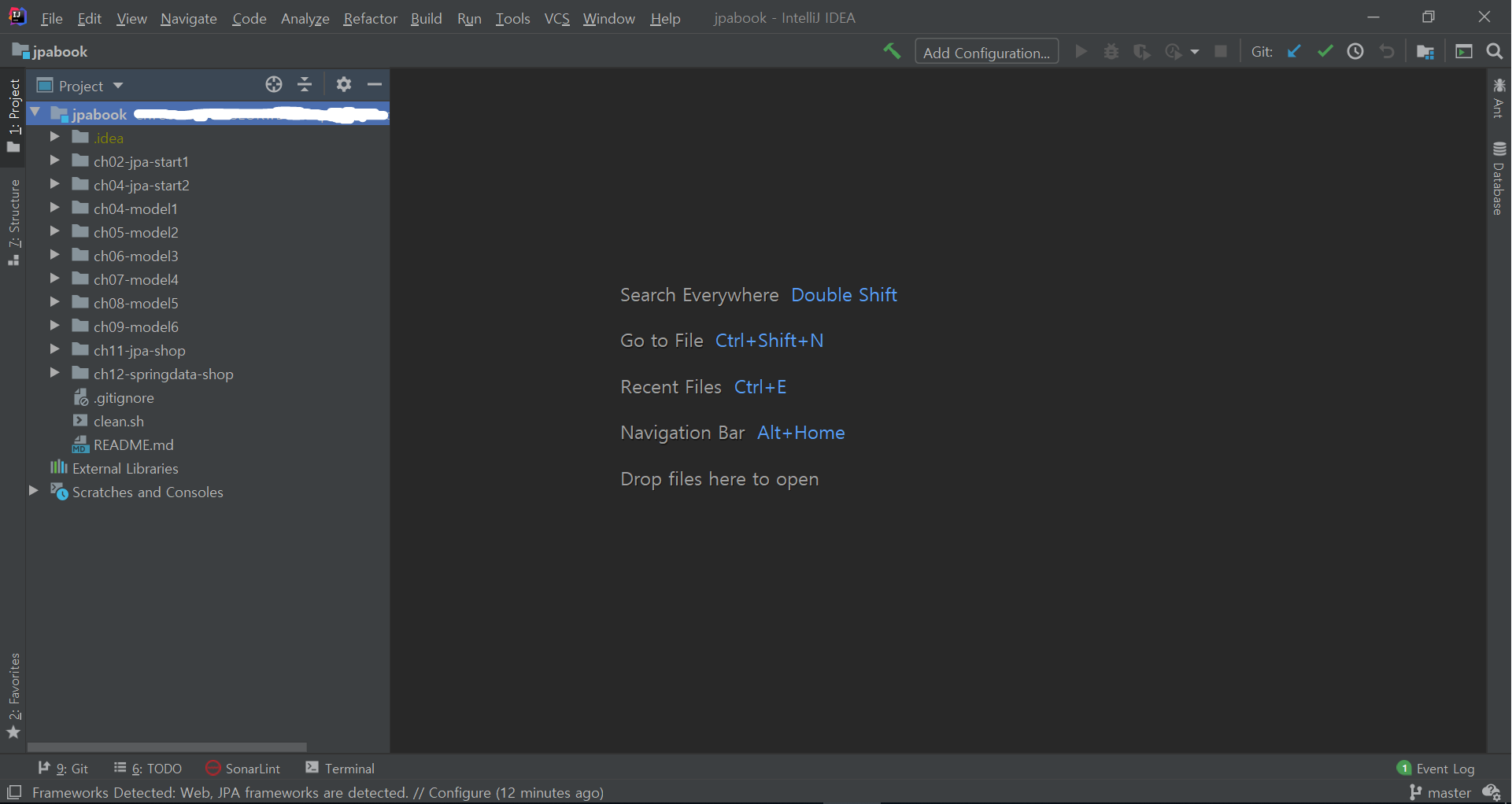Toggle tool window bars icon in status bar

14,792
